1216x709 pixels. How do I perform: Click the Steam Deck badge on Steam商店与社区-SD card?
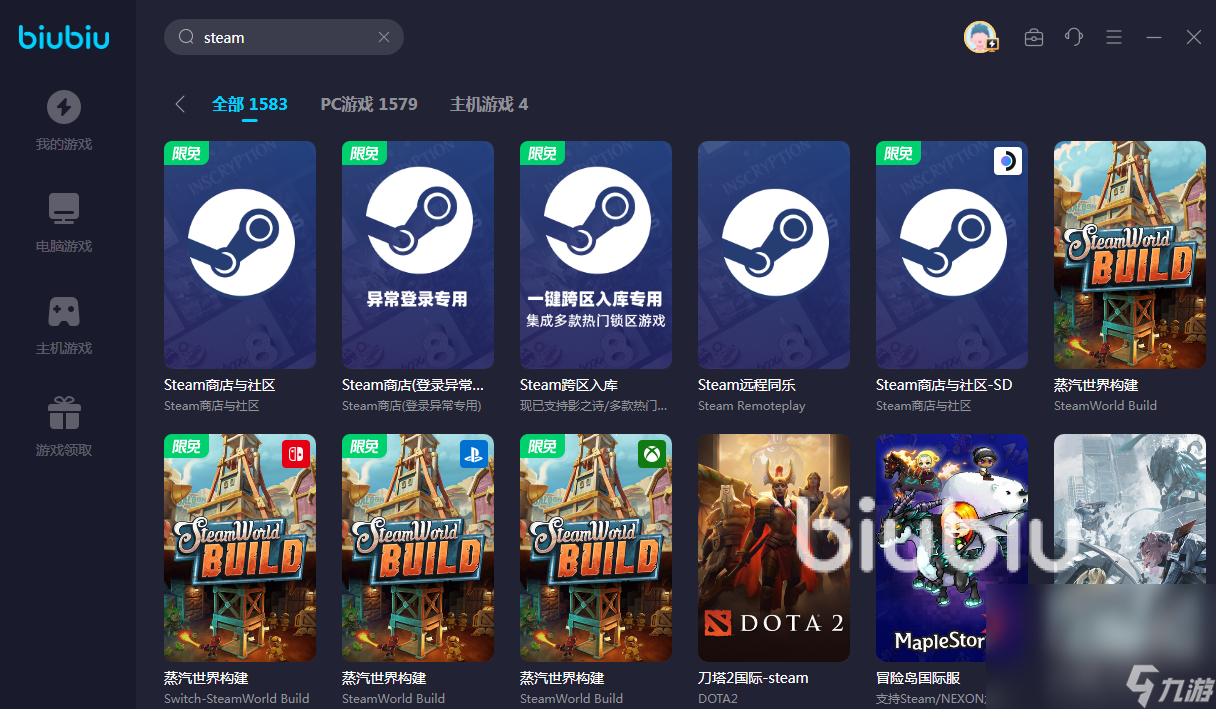1008,161
